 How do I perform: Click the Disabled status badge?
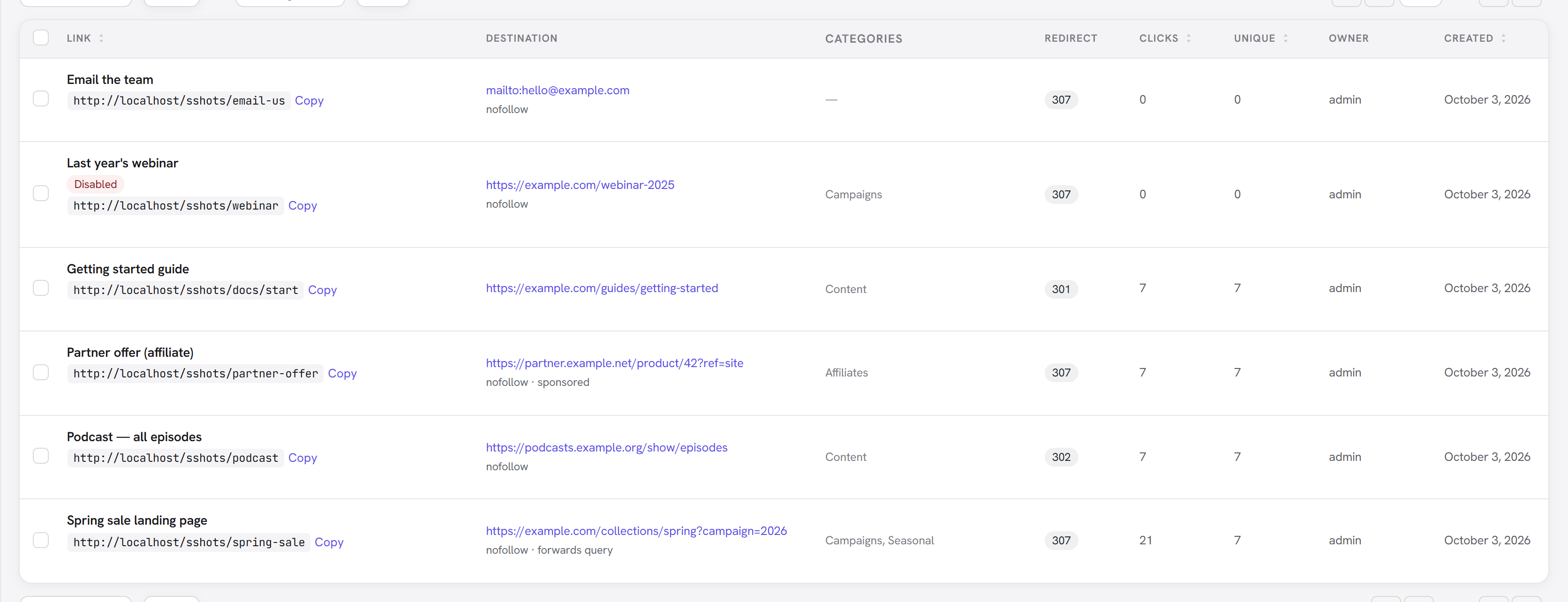tap(96, 184)
